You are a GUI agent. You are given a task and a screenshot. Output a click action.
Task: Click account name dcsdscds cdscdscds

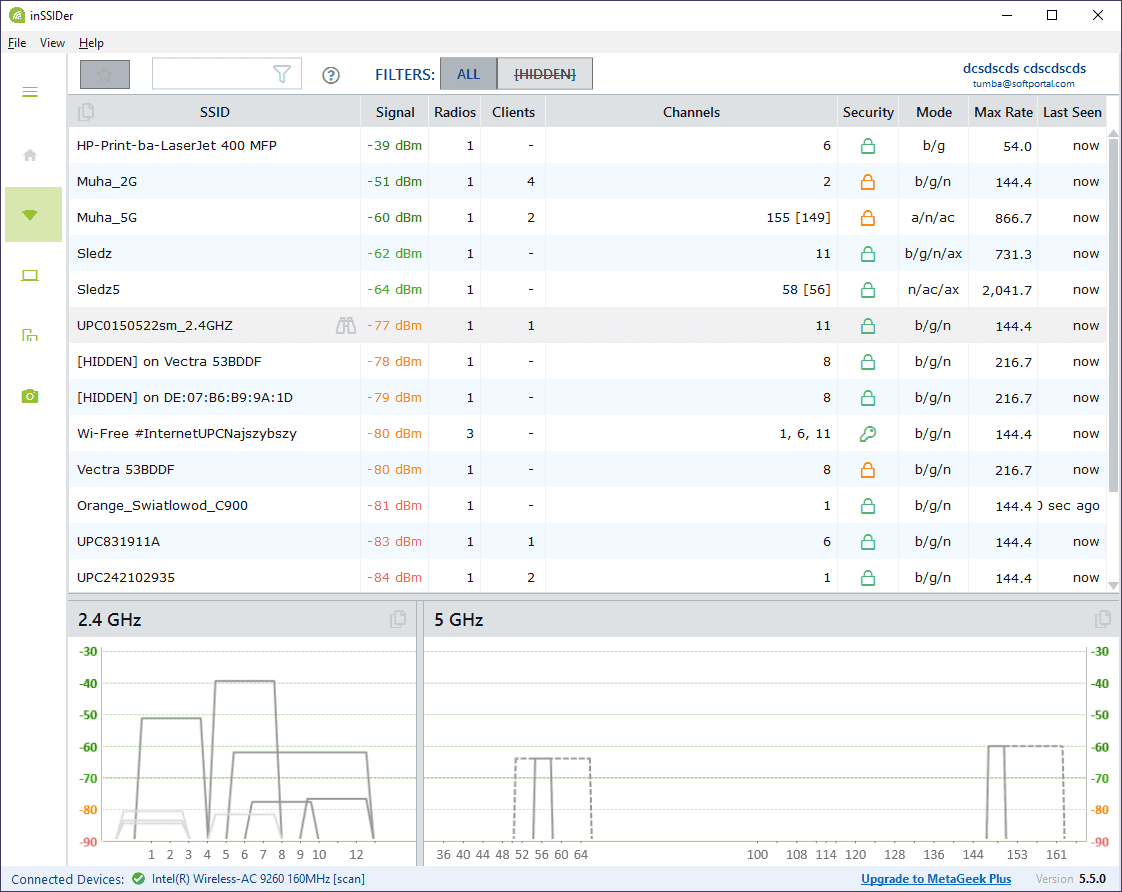1024,69
